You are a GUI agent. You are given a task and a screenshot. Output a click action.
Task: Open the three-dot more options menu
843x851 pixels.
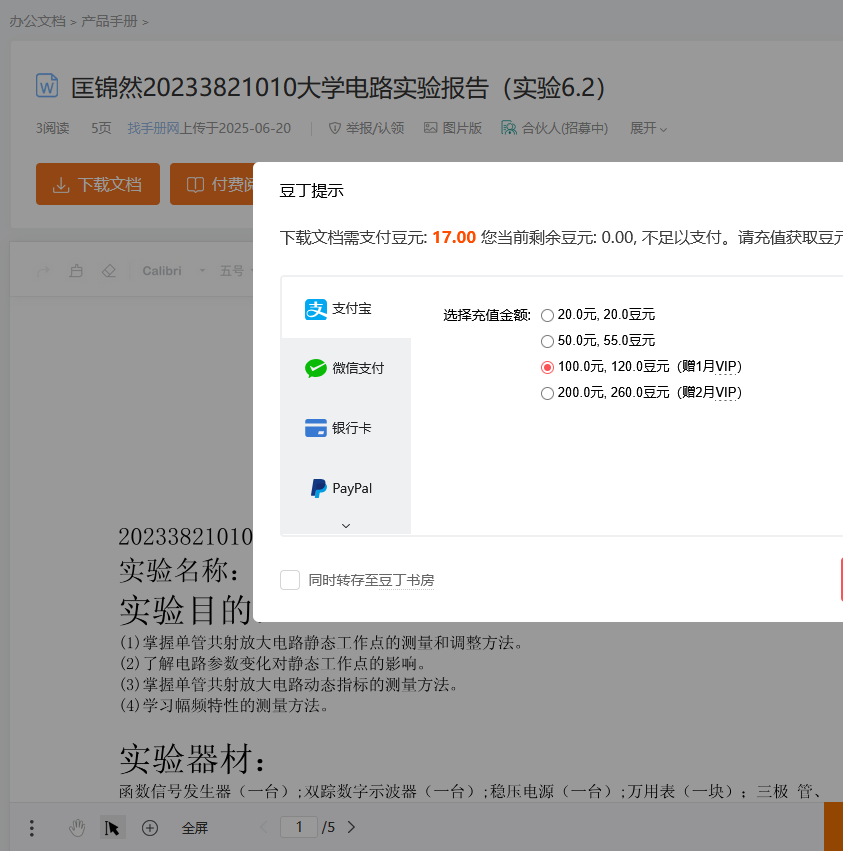tap(32, 828)
